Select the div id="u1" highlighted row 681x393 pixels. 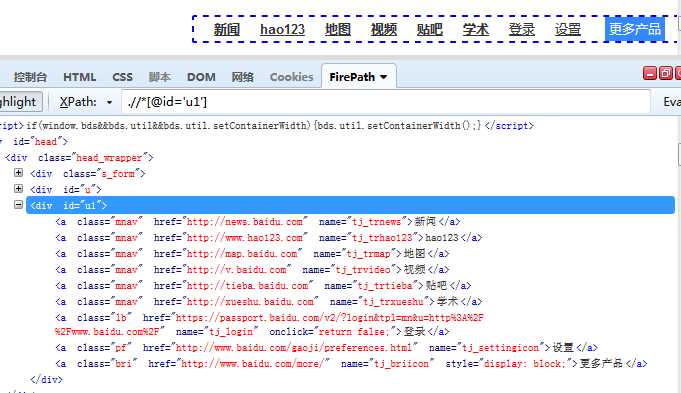coord(350,205)
